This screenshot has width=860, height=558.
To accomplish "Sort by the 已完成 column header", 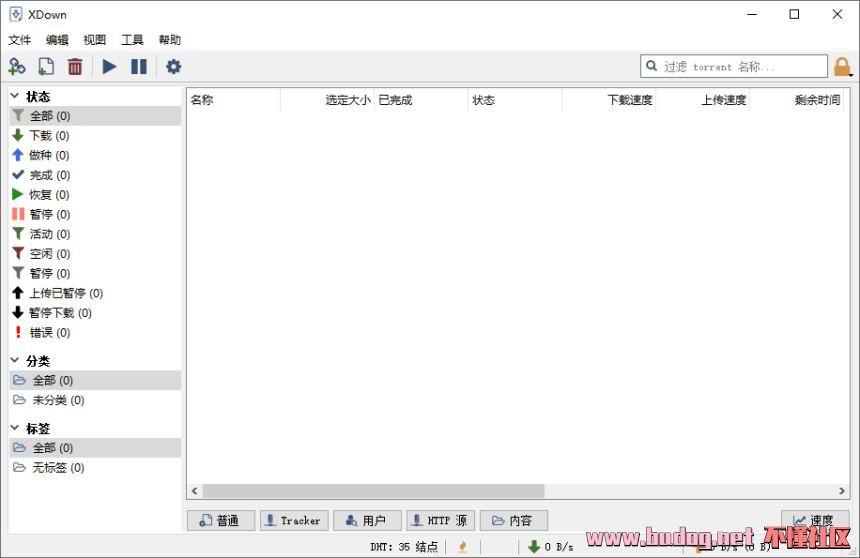I will (x=421, y=100).
